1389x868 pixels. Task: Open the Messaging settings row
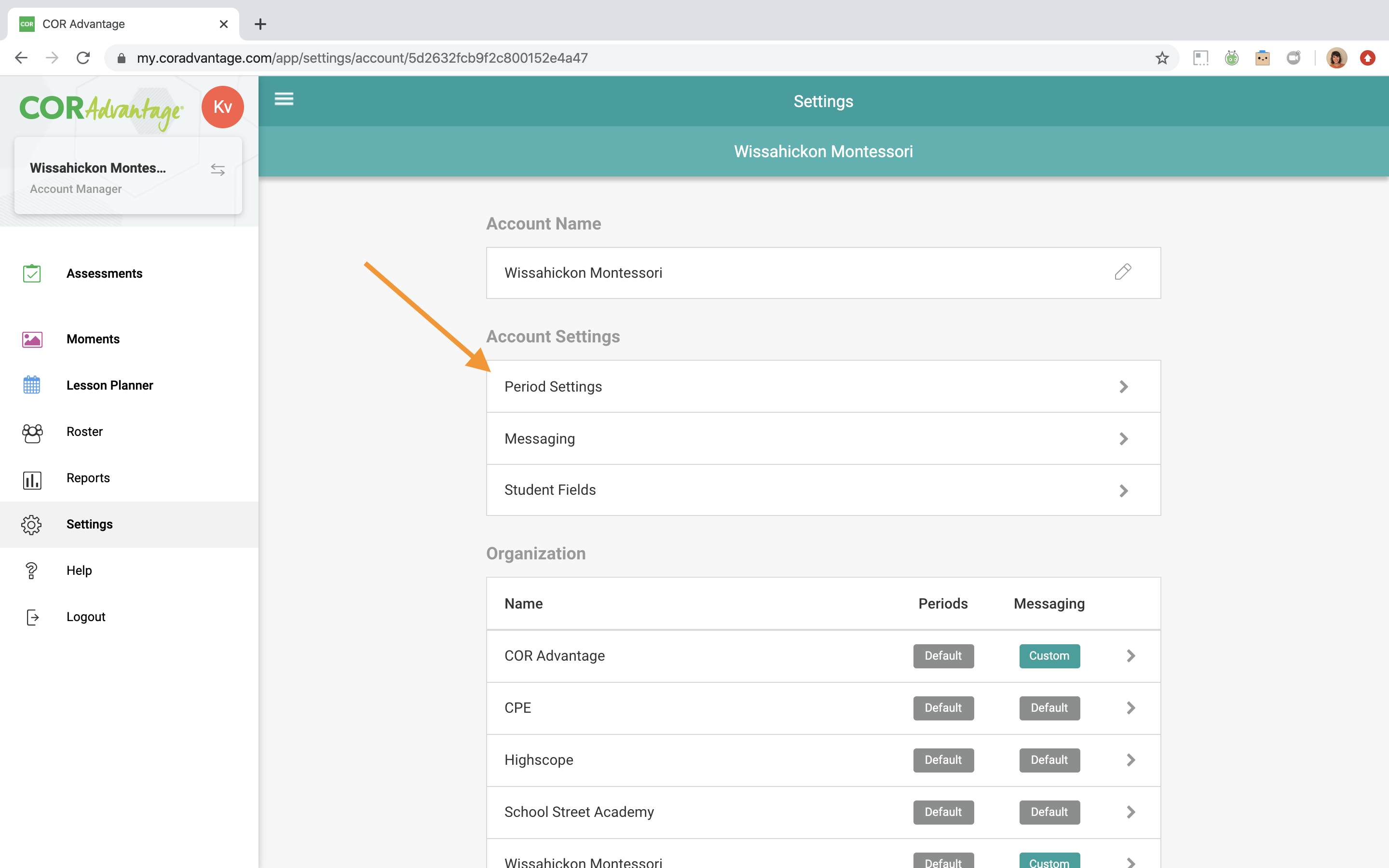tap(823, 439)
